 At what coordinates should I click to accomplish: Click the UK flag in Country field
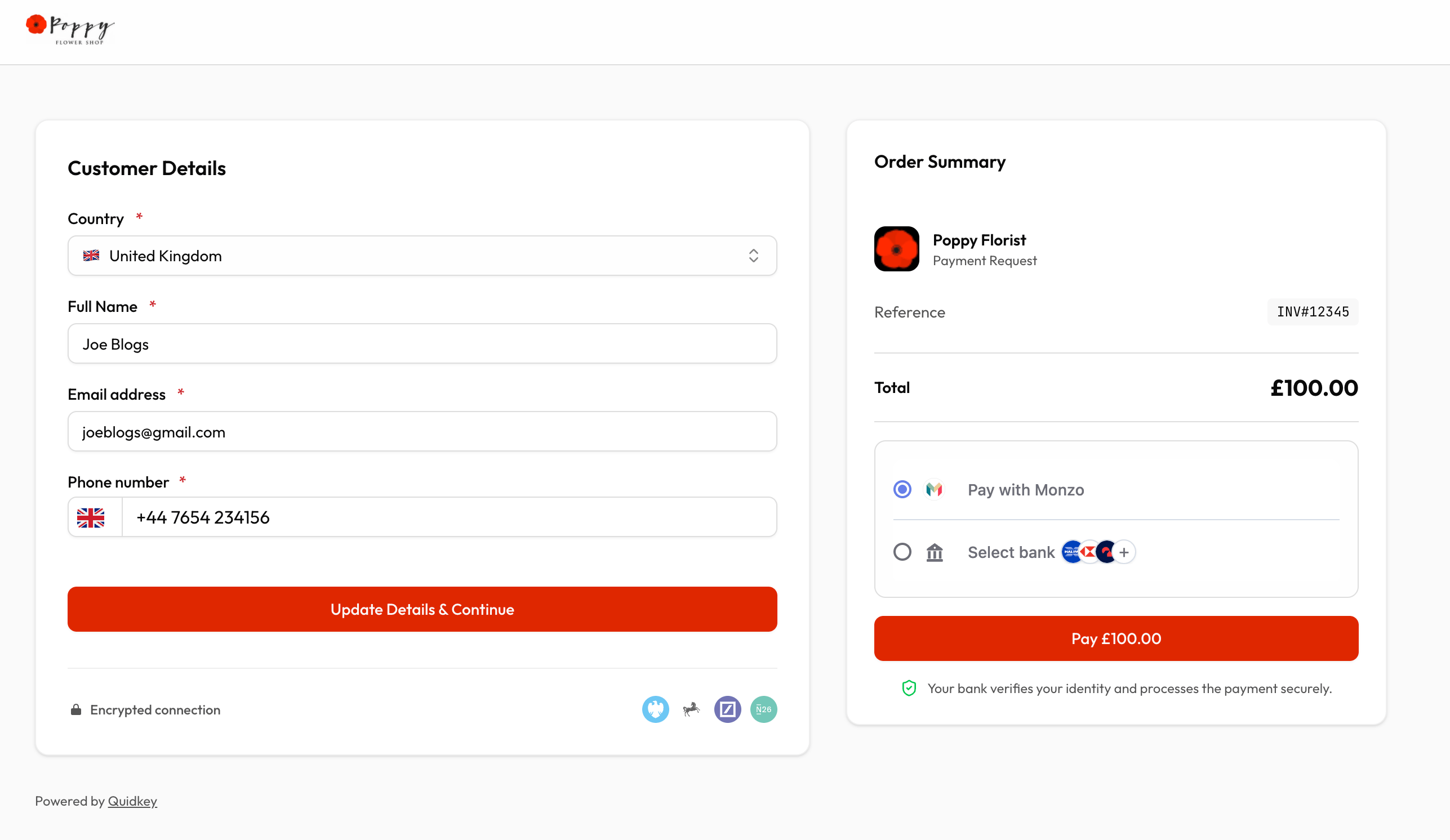(91, 255)
